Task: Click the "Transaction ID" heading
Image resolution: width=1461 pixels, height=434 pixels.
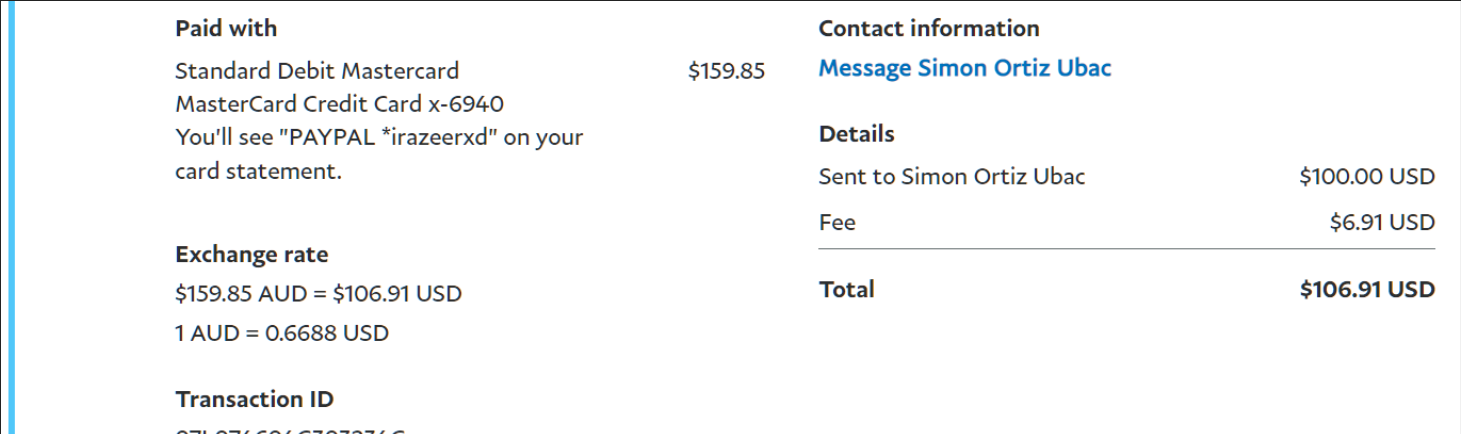Action: (x=254, y=399)
